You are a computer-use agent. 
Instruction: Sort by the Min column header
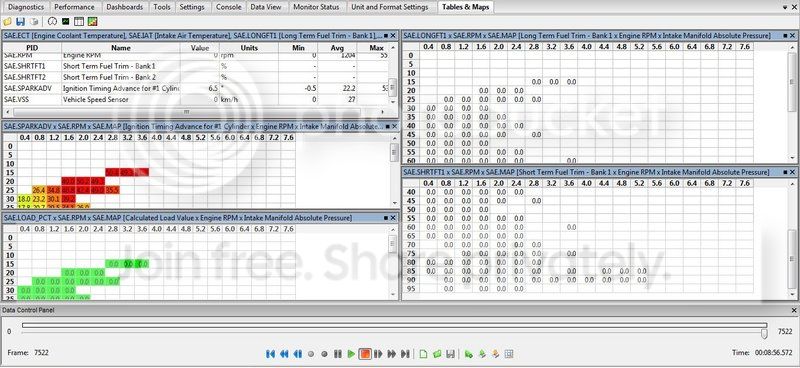298,48
